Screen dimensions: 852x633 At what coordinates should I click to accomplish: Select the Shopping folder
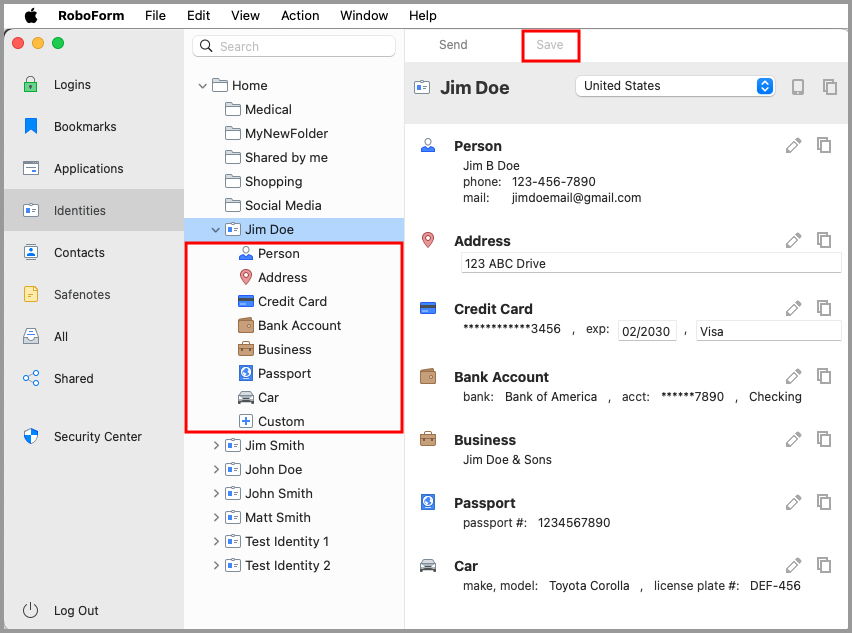click(x=264, y=181)
